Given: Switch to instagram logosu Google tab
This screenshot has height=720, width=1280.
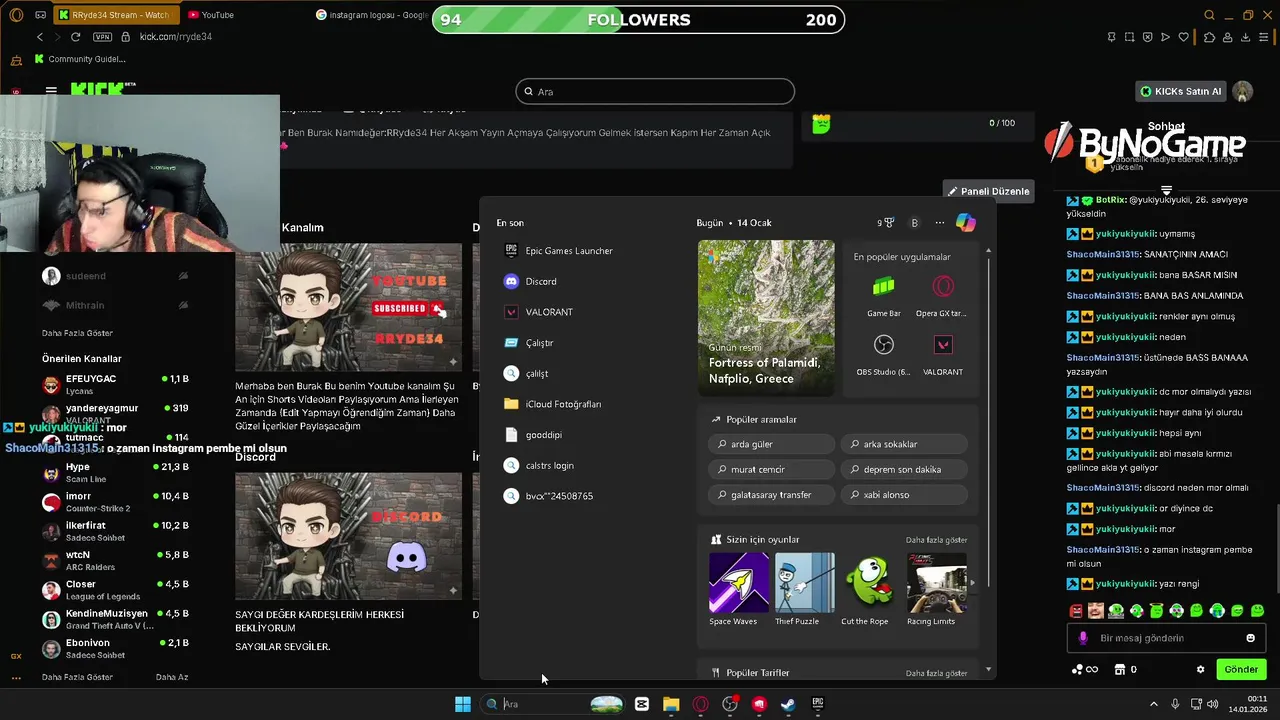Looking at the screenshot, I should (370, 15).
